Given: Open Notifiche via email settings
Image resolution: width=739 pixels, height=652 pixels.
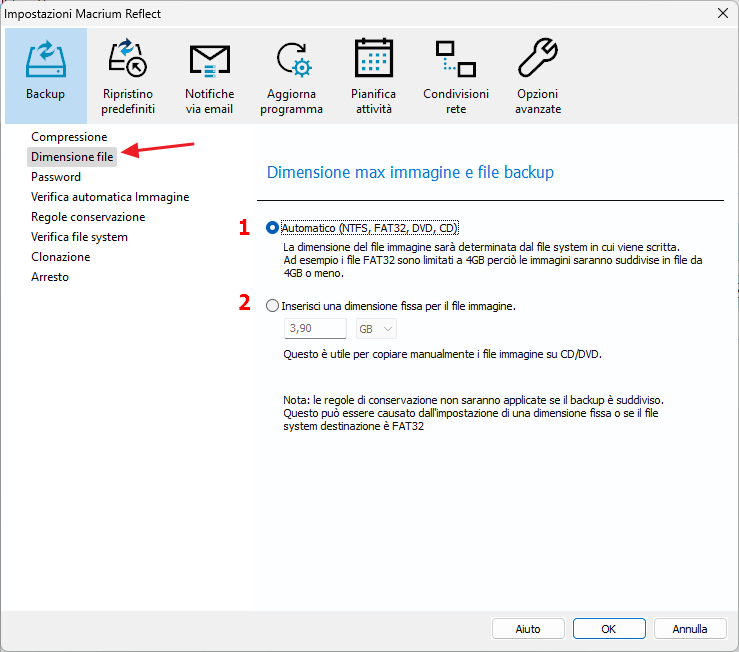Looking at the screenshot, I should pos(210,75).
